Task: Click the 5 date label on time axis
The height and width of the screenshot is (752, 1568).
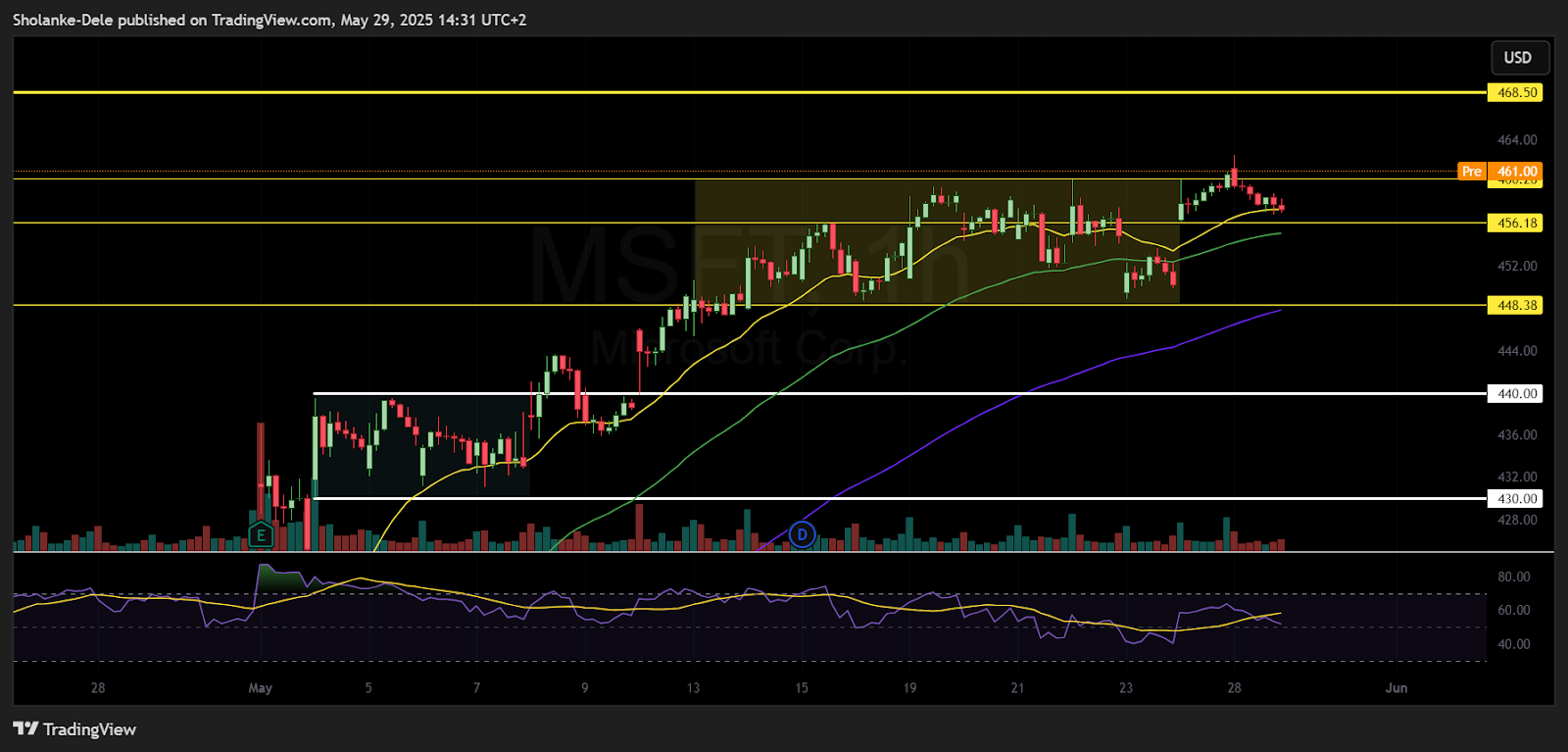Action: point(368,687)
